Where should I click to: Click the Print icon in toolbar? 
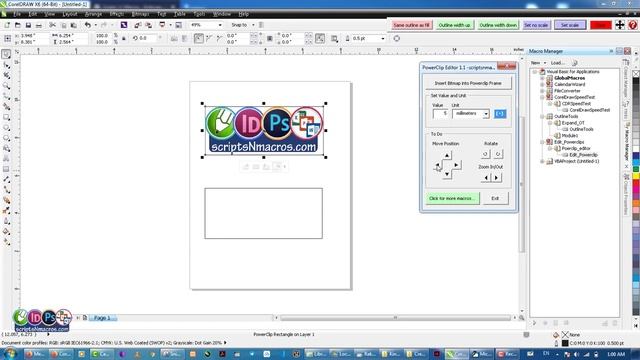pyautogui.click(x=39, y=25)
